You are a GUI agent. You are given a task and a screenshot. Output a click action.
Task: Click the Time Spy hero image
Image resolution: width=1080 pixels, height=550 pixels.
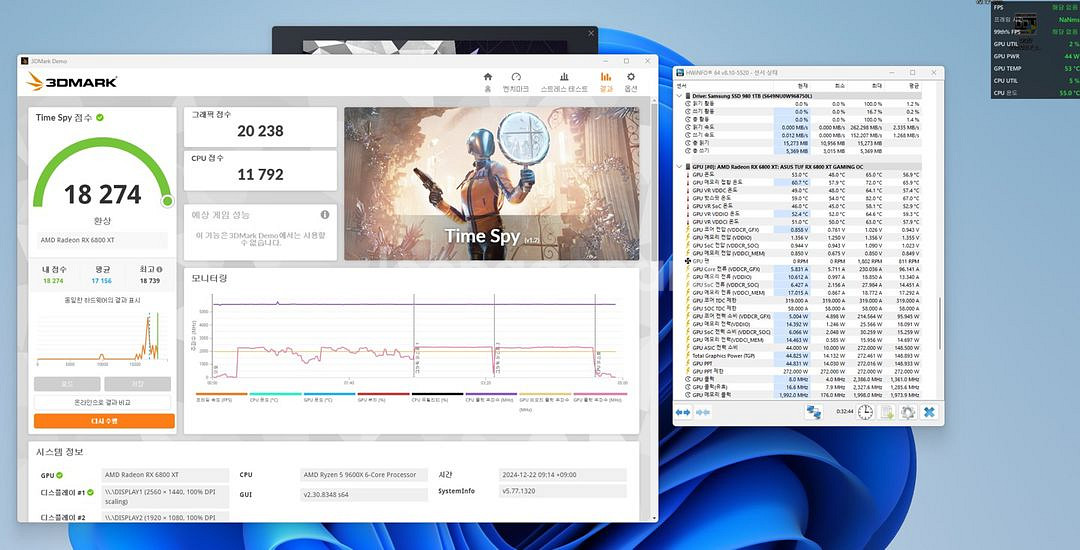pos(492,183)
